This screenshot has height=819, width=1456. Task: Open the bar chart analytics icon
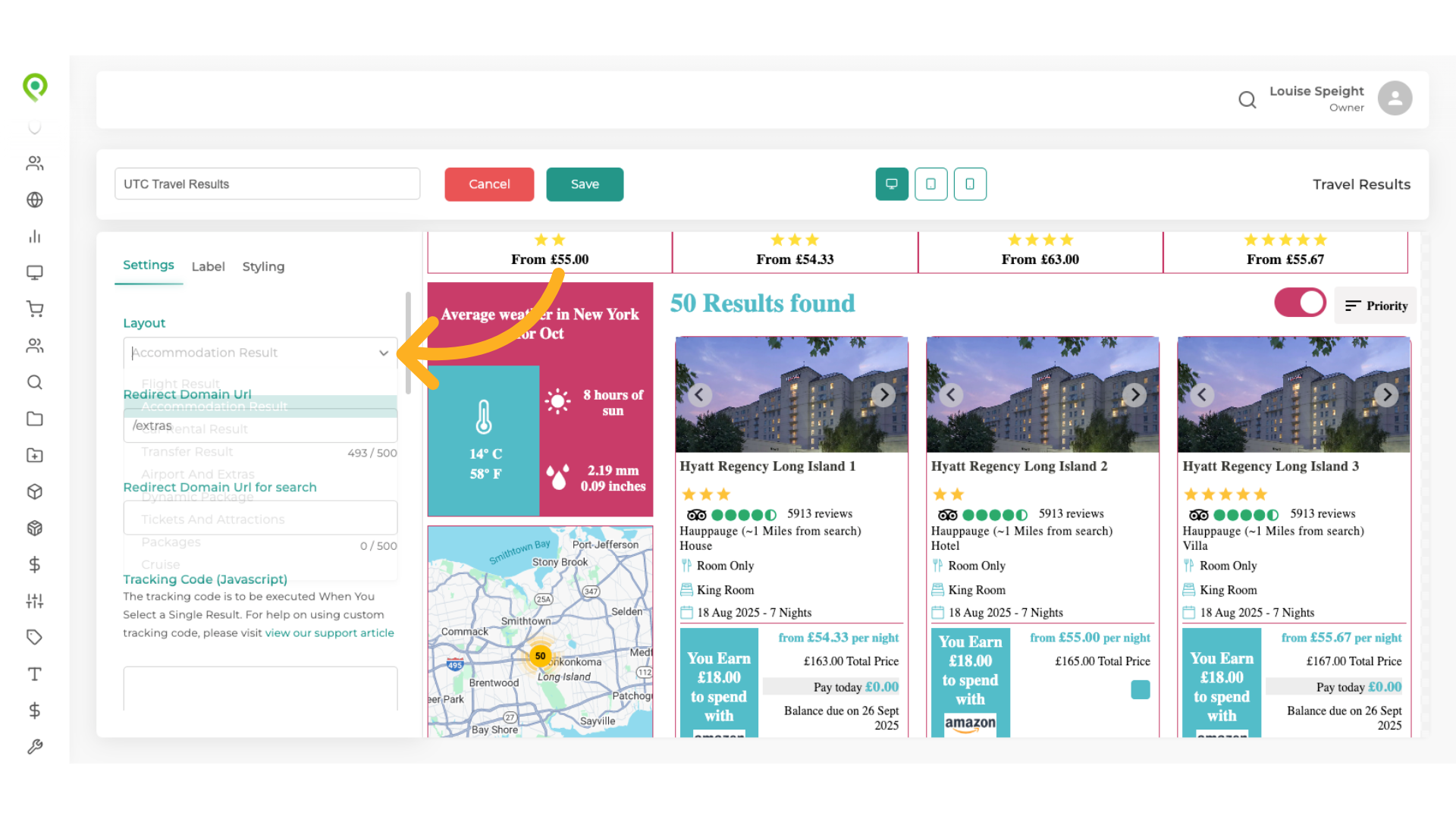35,236
